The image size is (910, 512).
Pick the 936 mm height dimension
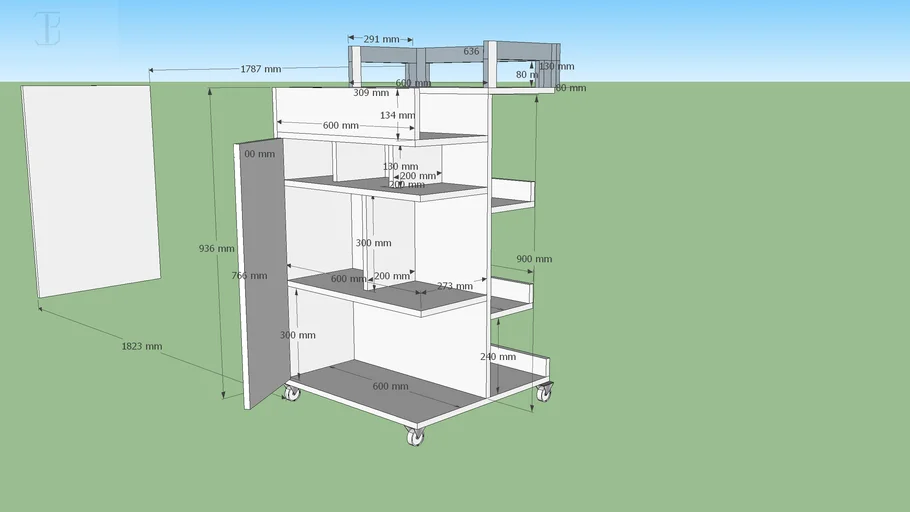pos(216,248)
